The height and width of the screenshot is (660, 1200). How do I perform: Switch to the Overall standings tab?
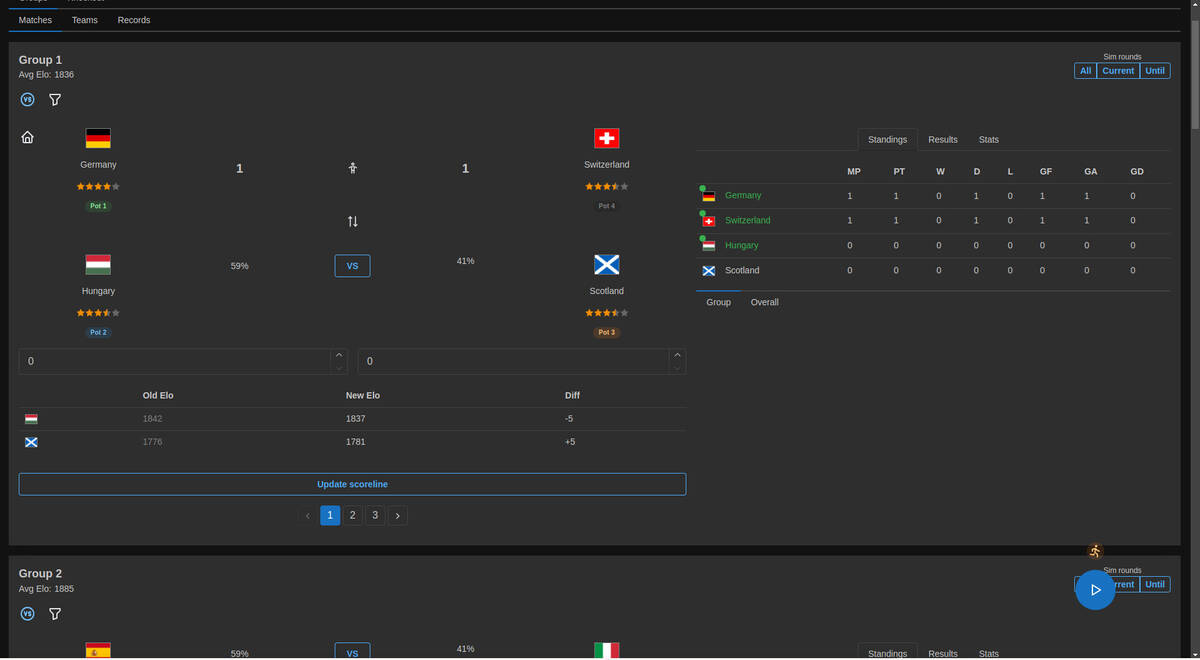point(764,302)
